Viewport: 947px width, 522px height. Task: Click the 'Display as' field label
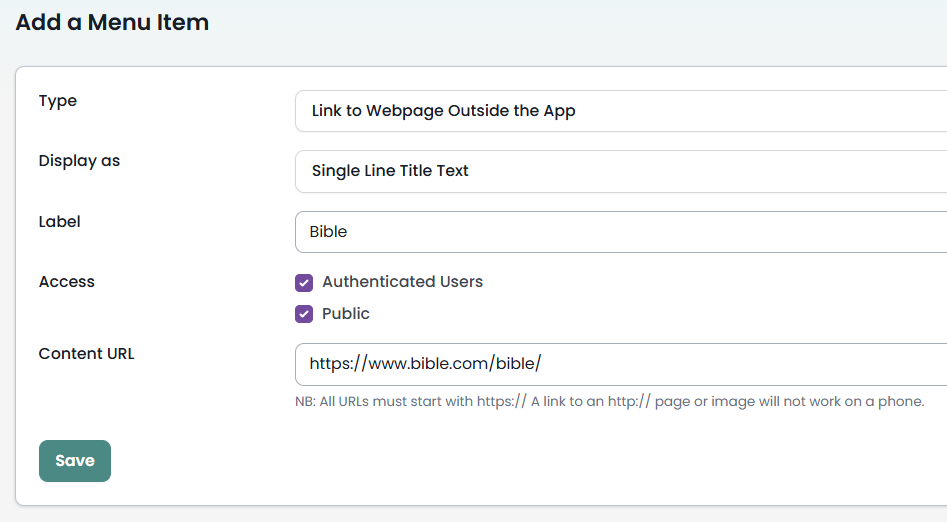click(x=79, y=161)
